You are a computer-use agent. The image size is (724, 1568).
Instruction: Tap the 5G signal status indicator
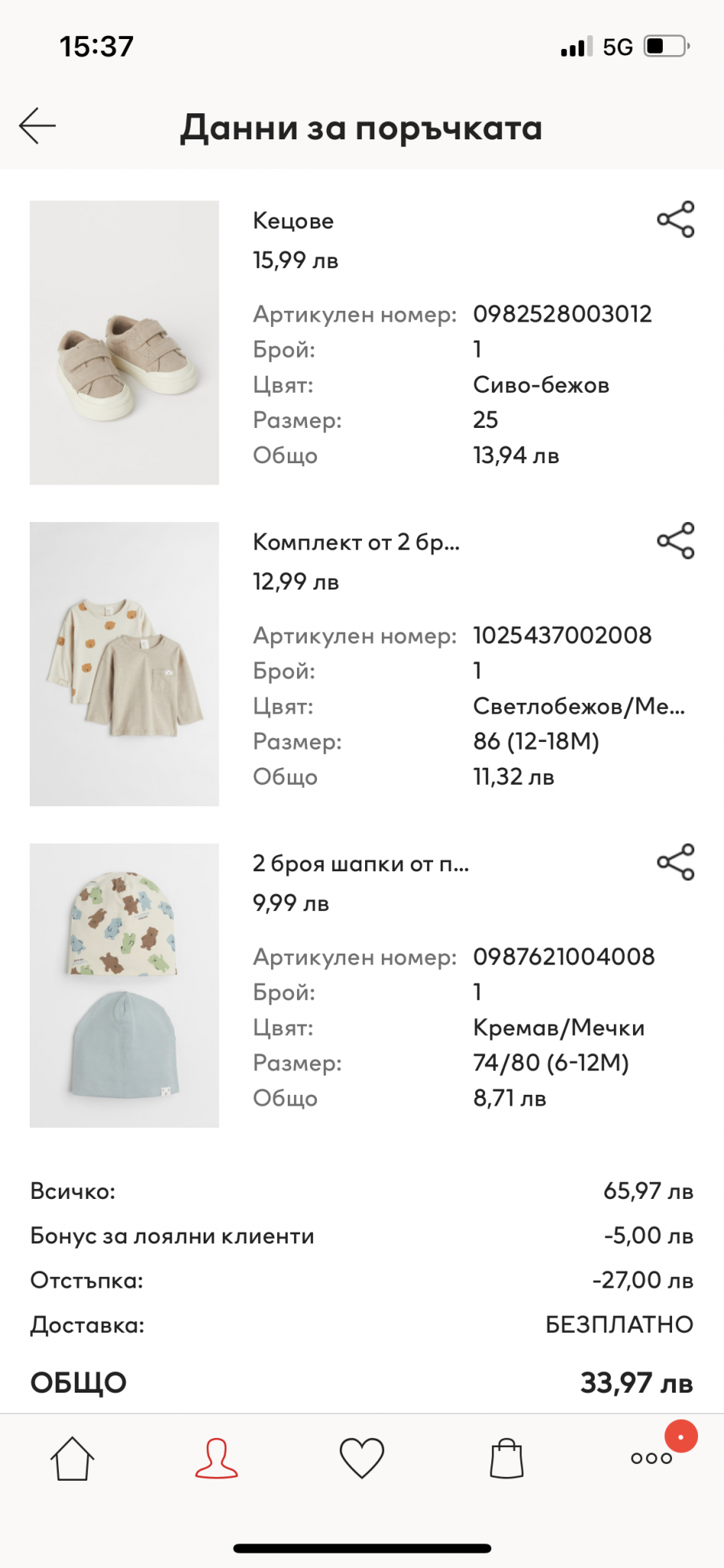tap(617, 47)
